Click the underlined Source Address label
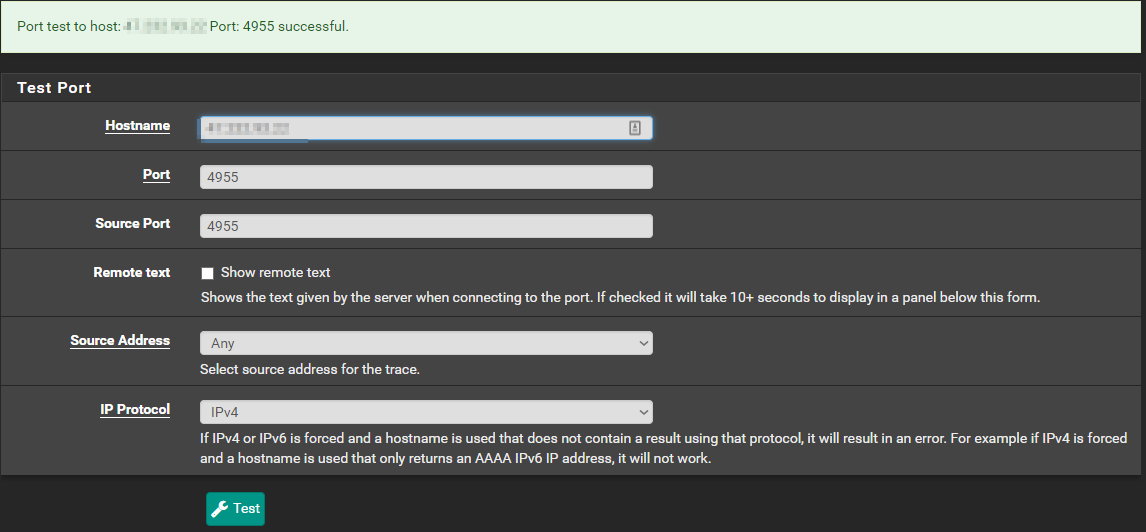This screenshot has width=1146, height=532. tap(120, 340)
